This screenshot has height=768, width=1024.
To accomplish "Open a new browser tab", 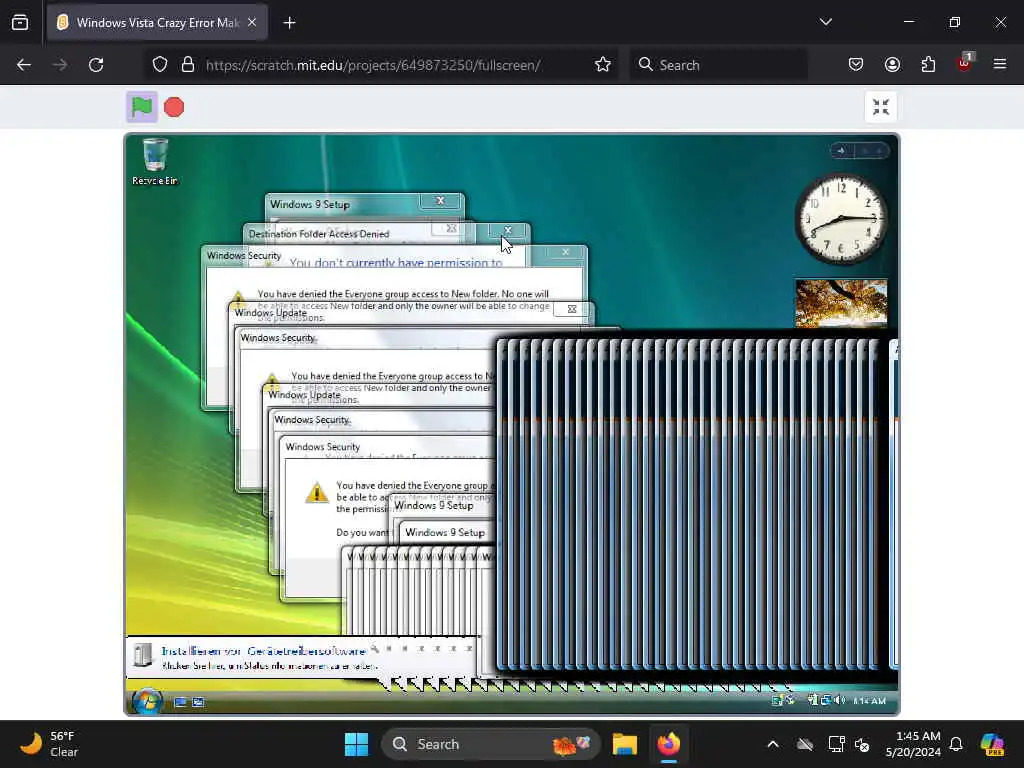I will coord(289,23).
